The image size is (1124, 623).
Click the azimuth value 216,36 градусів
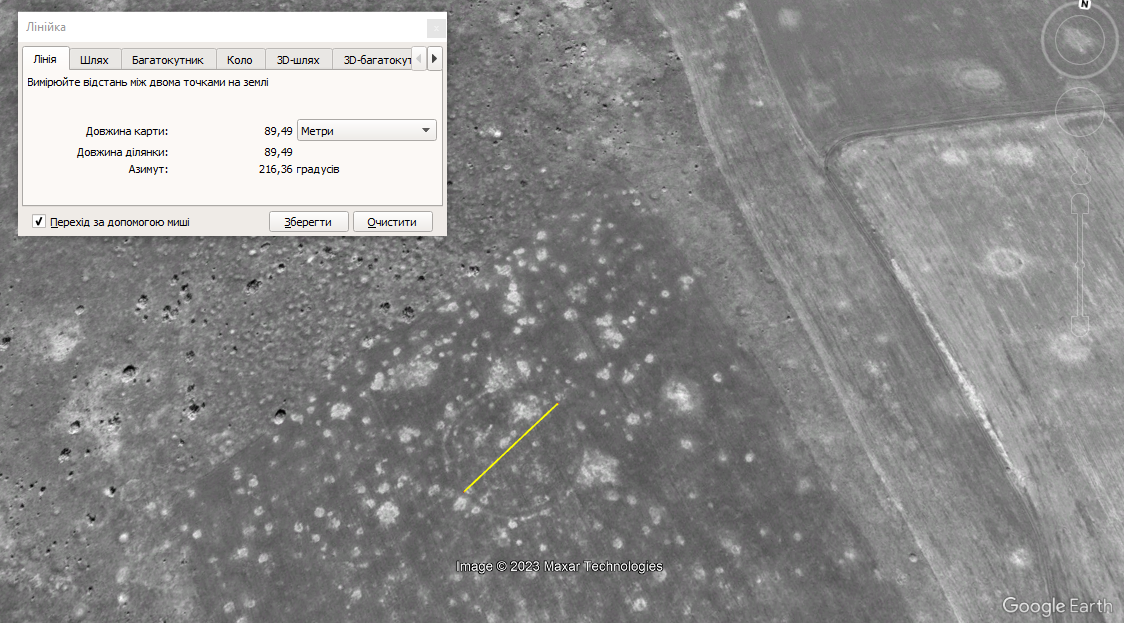tap(299, 169)
